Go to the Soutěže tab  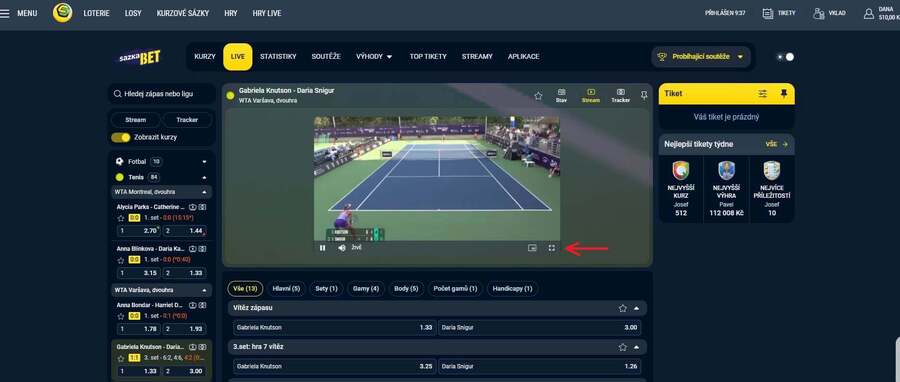click(x=326, y=57)
